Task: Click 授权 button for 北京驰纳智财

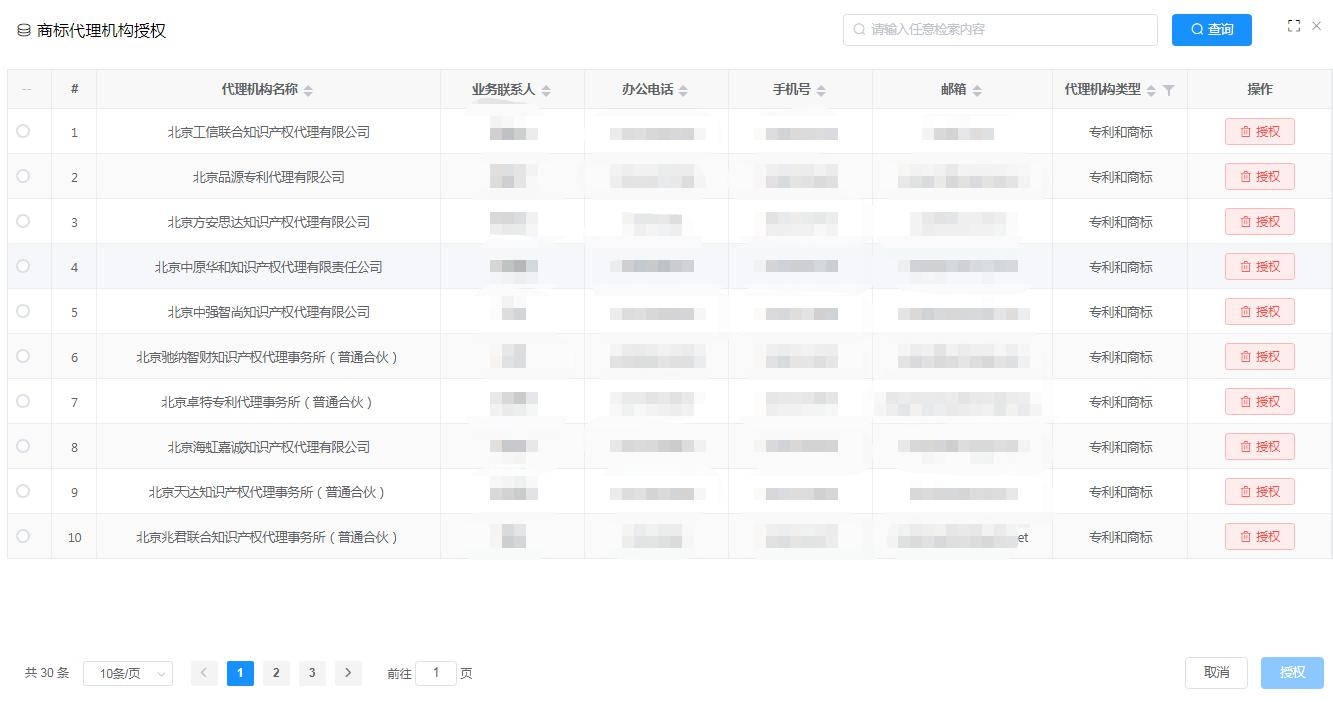Action: (x=1260, y=356)
